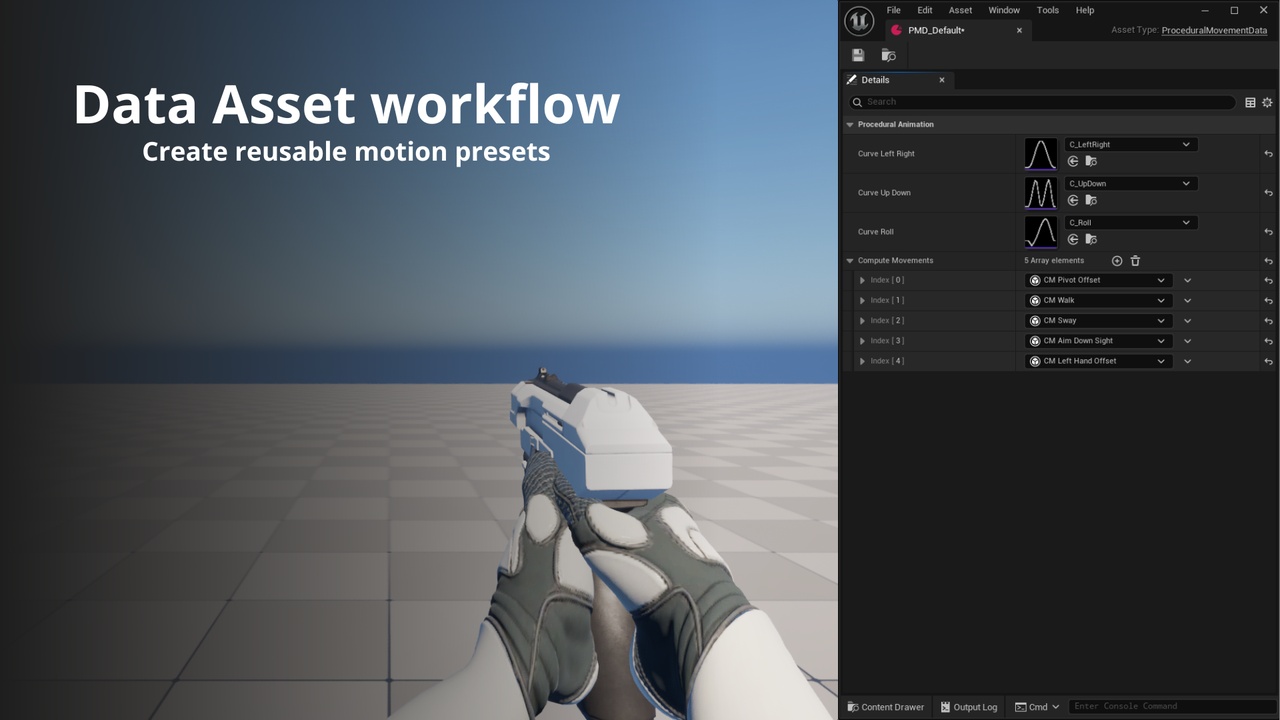The height and width of the screenshot is (720, 1280).
Task: Open CM Pivot Offset class dropdown
Action: pos(1098,280)
